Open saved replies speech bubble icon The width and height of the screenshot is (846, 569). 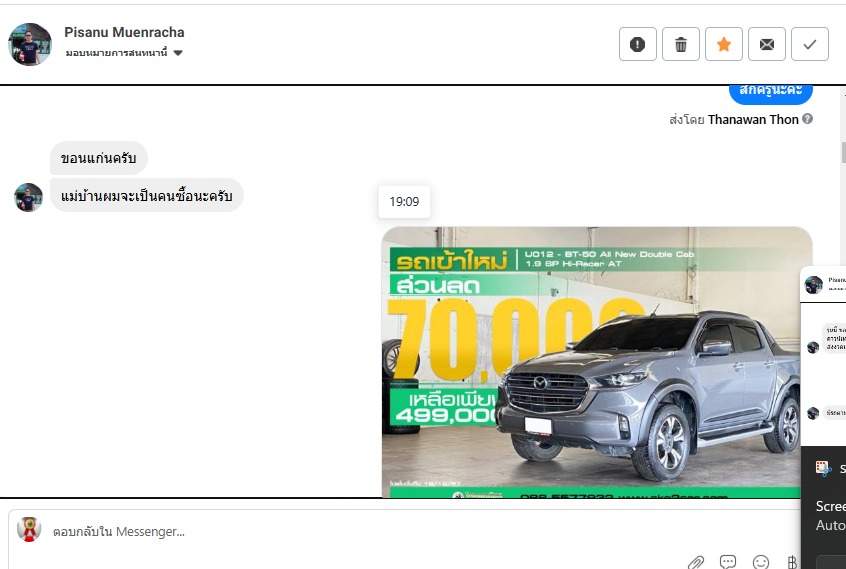pyautogui.click(x=728, y=562)
